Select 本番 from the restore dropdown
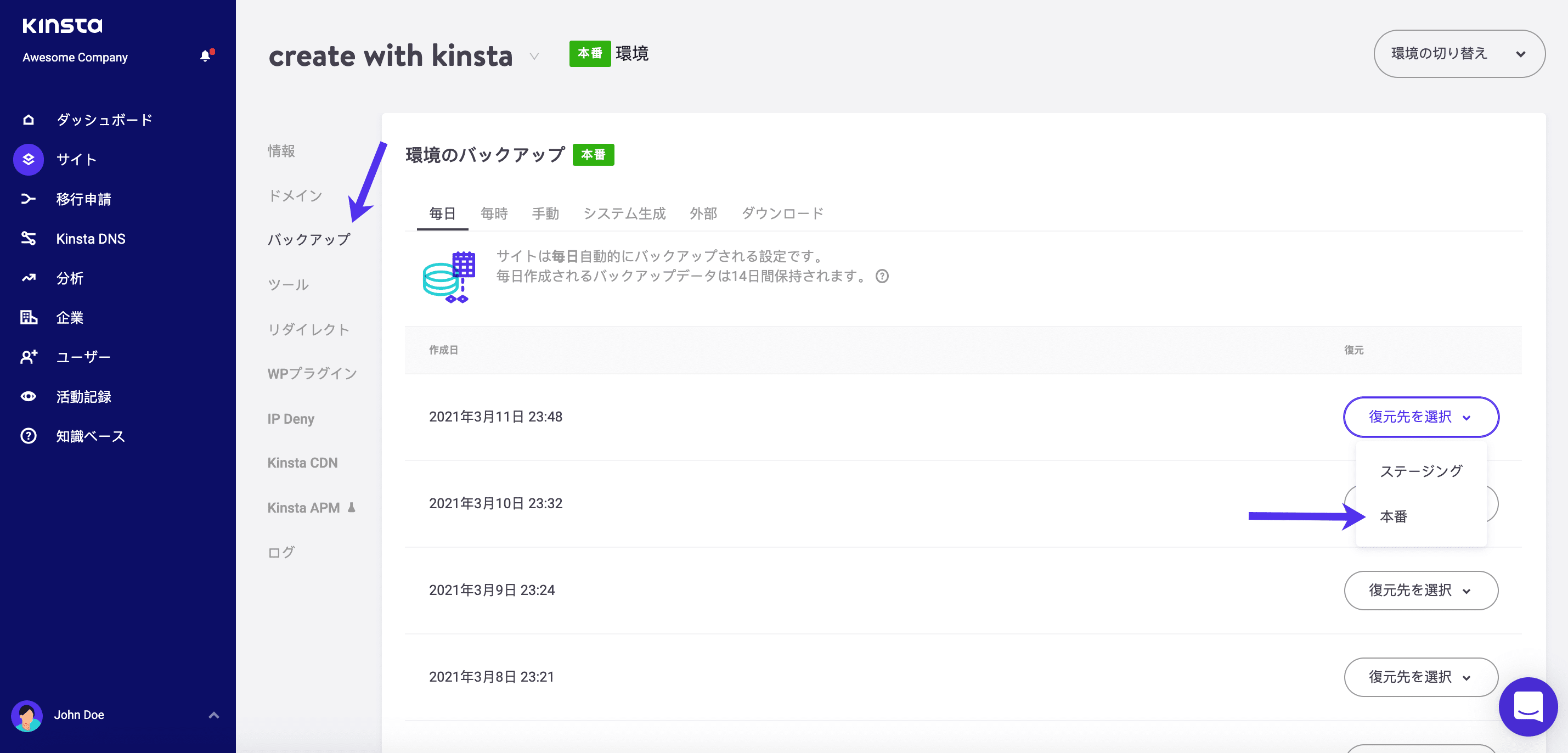Image resolution: width=1568 pixels, height=753 pixels. 1394,516
